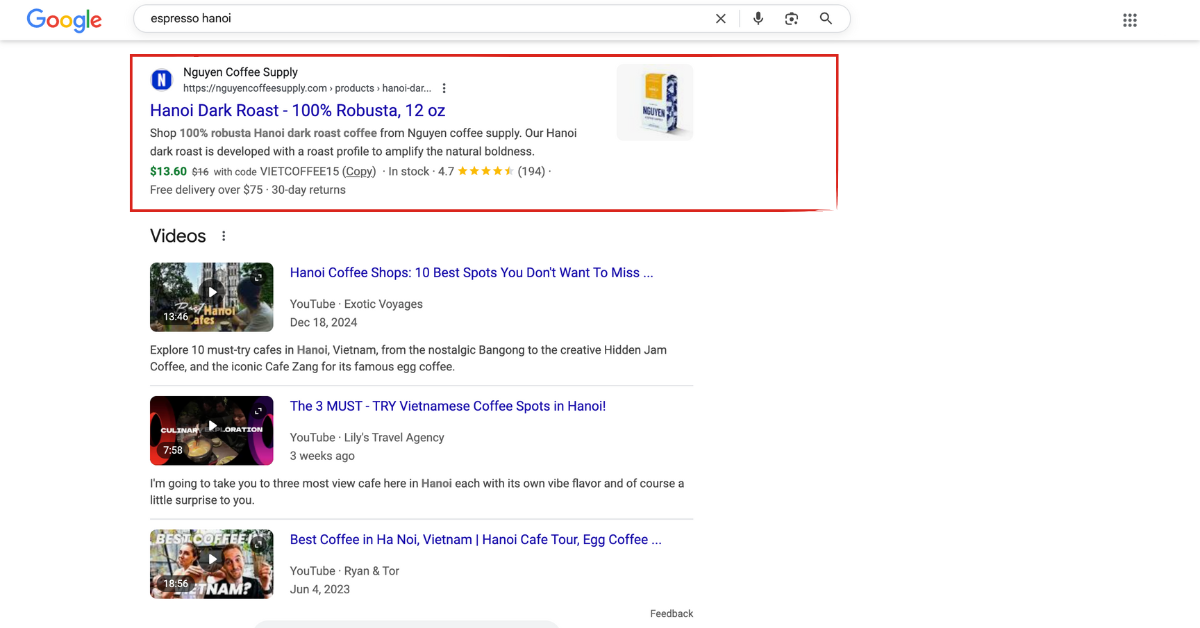Click Free delivery over $75 text

tap(206, 189)
